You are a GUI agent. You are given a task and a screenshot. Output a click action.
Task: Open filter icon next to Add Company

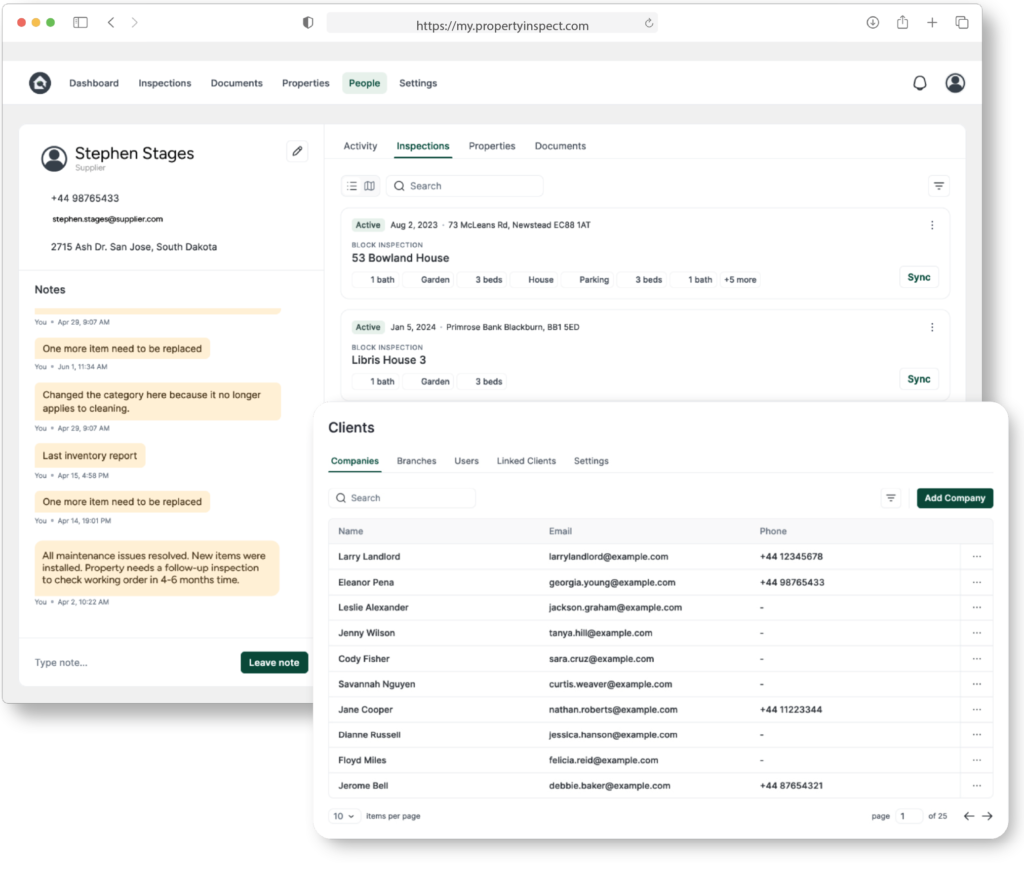coord(891,498)
